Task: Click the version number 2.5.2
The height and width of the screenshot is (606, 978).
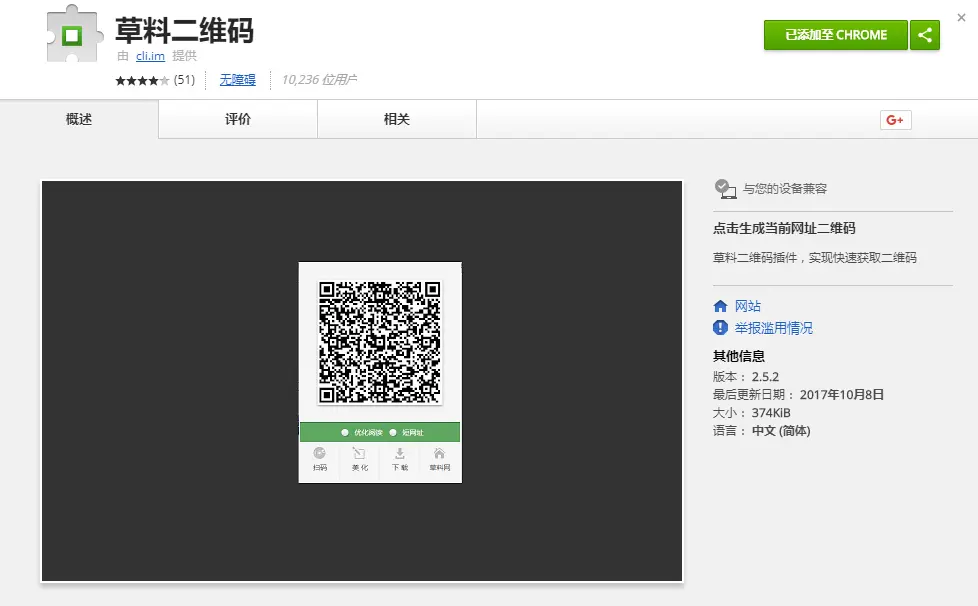Action: pos(765,377)
